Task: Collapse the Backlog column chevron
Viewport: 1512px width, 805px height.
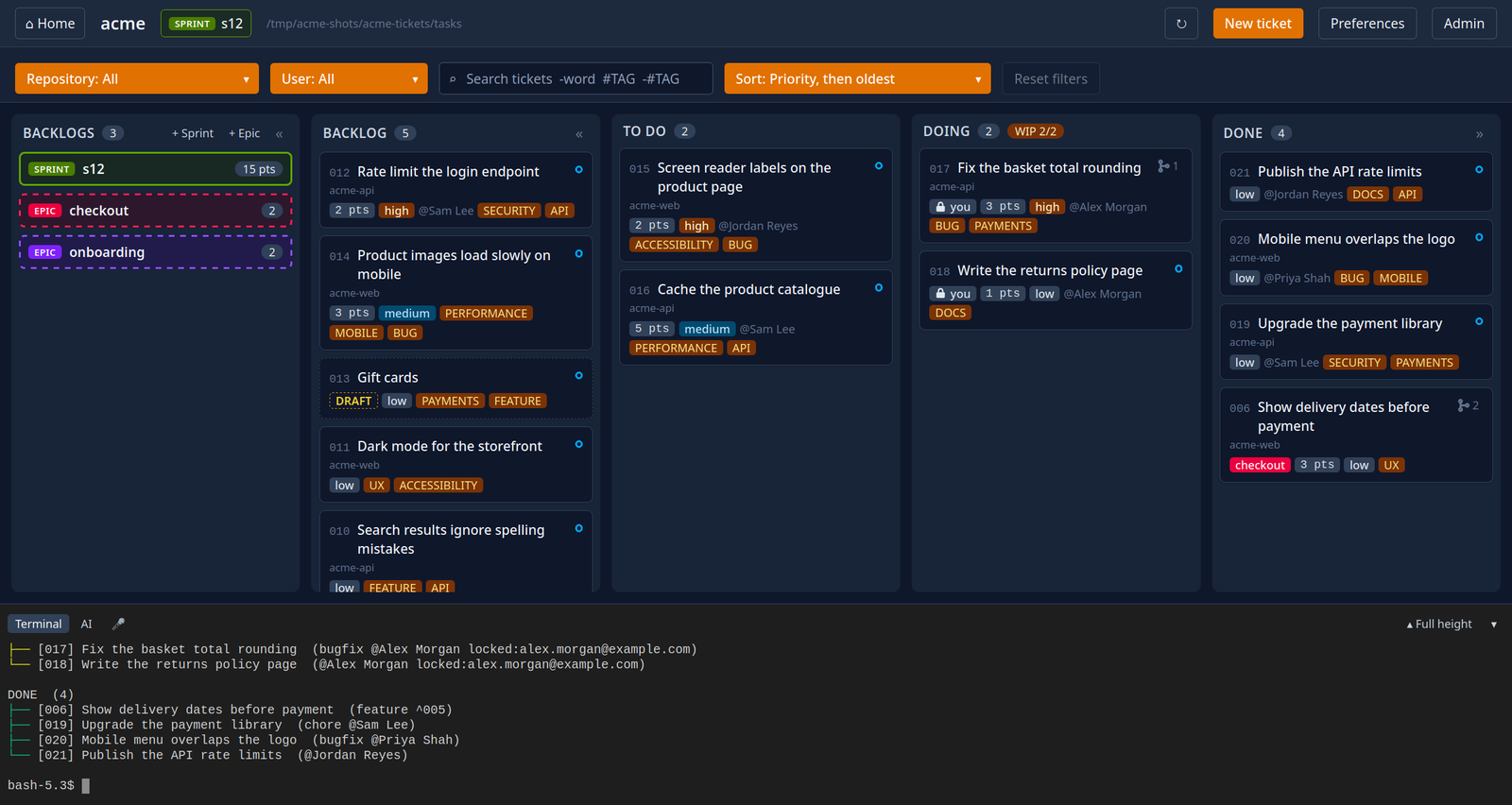Action: coord(579,134)
